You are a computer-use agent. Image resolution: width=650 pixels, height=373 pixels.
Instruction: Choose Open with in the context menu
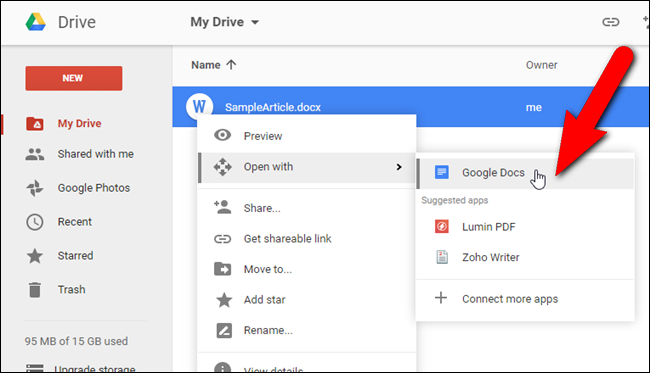pyautogui.click(x=307, y=167)
